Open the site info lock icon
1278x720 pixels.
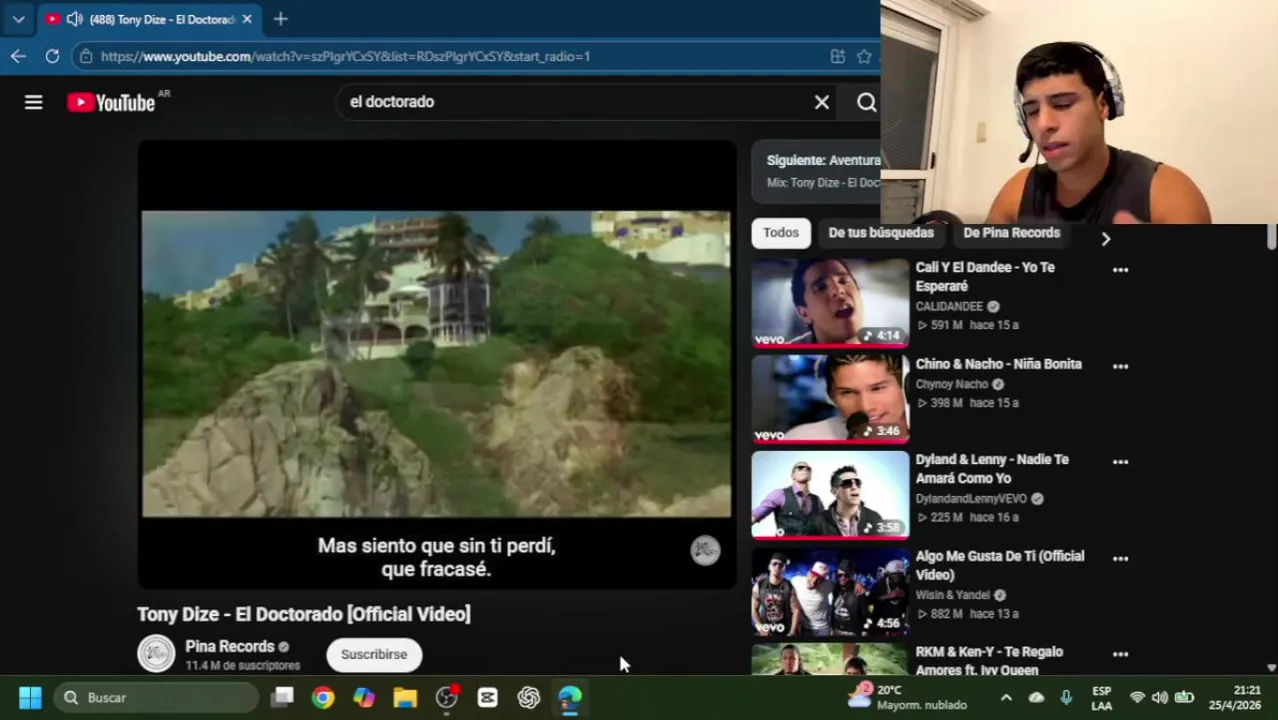(86, 56)
